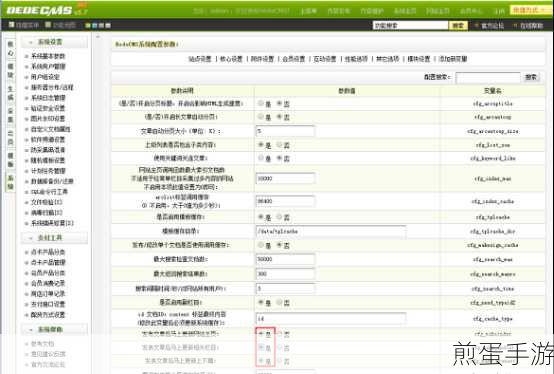Open 会员消费记录 in sidebar

pos(48,283)
